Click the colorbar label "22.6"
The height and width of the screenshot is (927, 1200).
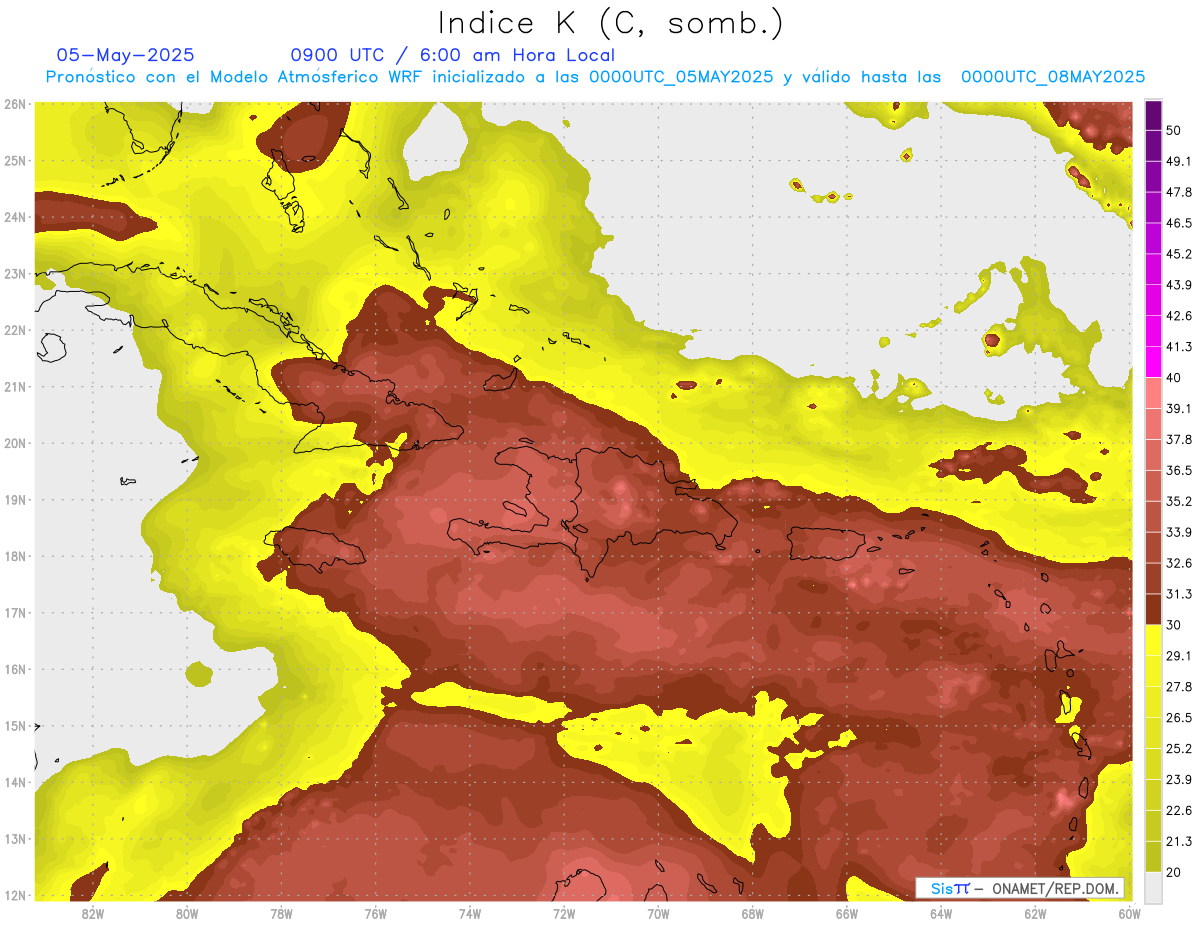[x=1178, y=811]
